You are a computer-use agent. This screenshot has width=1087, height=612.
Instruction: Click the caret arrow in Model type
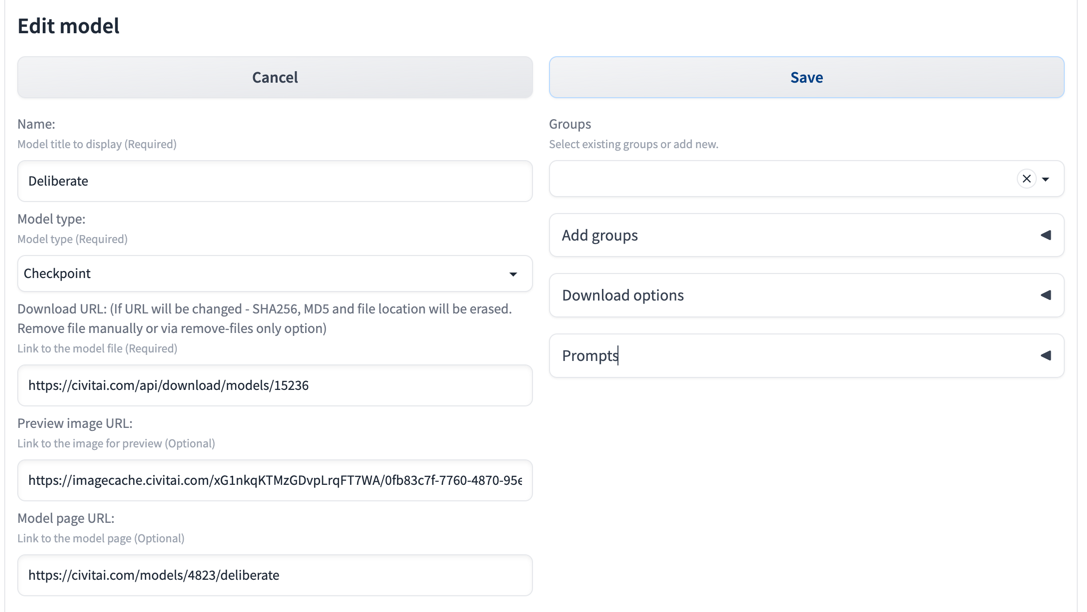(513, 274)
